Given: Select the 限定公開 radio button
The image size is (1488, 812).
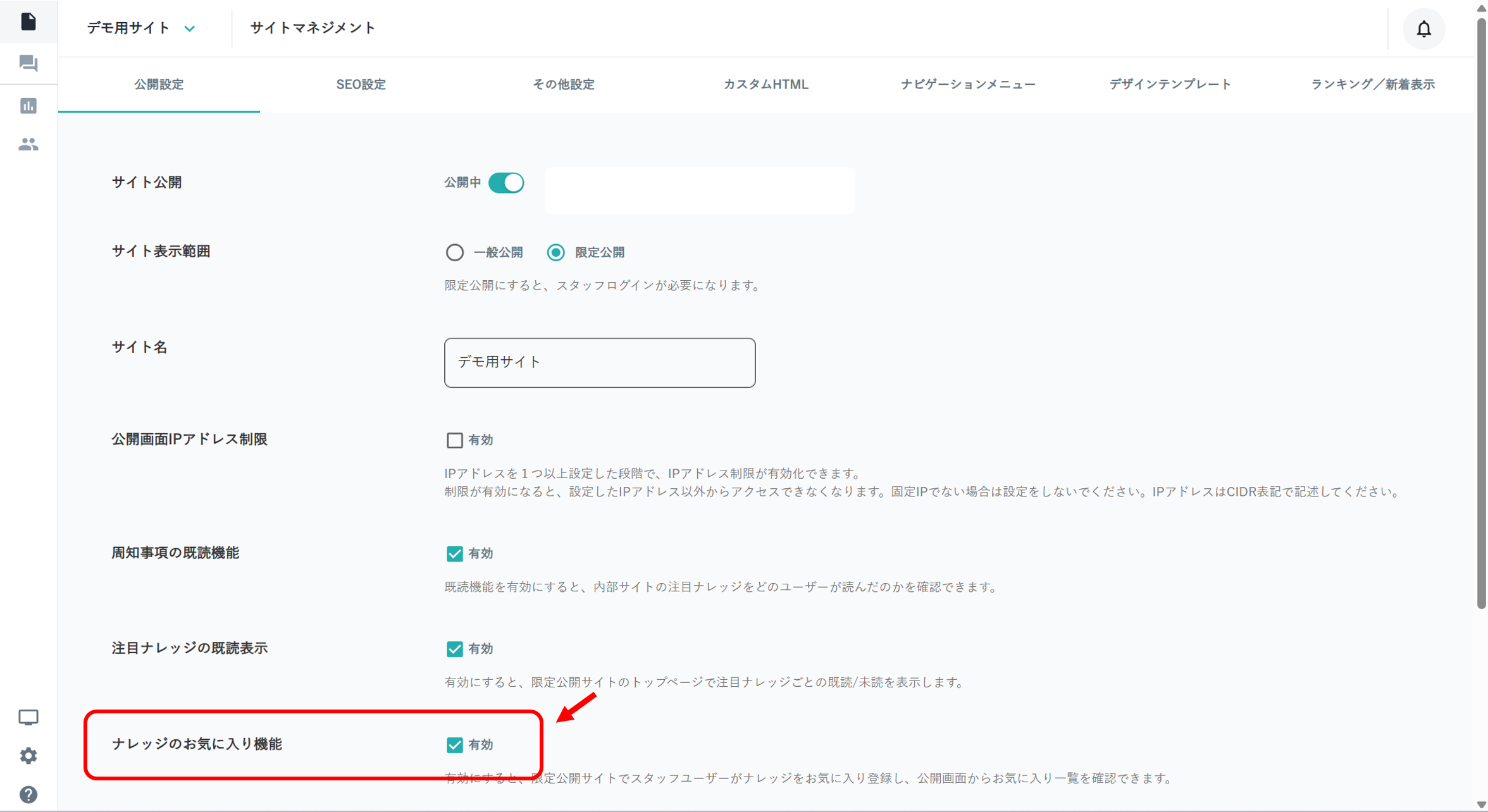Looking at the screenshot, I should [x=555, y=252].
